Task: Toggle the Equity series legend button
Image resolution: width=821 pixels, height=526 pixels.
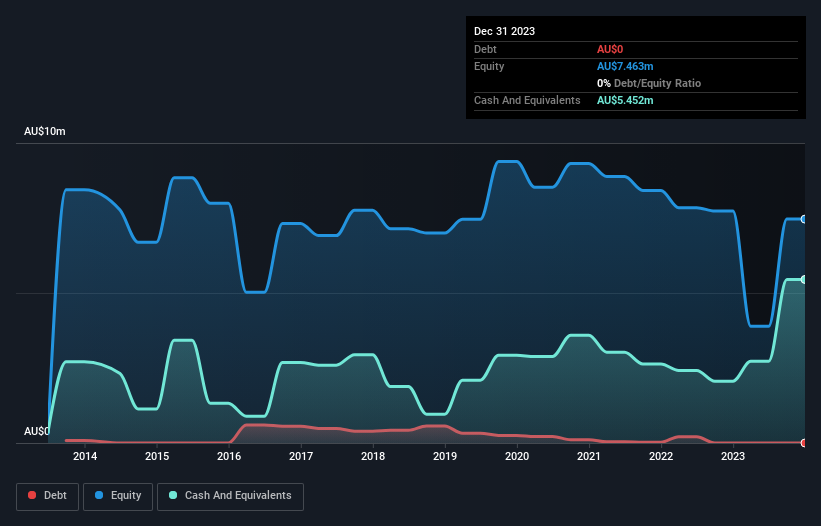Action: (118, 496)
